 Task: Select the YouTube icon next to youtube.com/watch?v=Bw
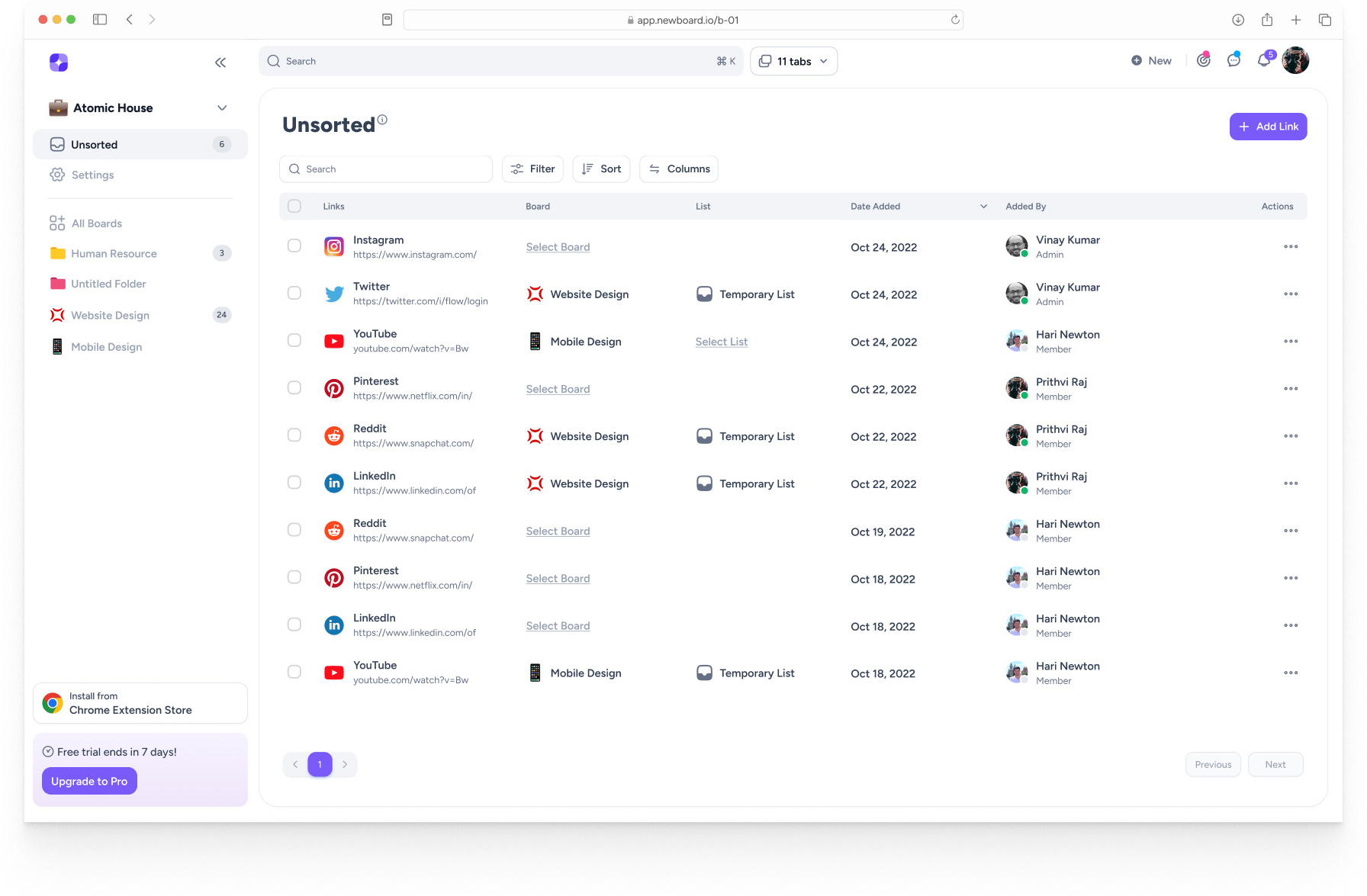333,341
